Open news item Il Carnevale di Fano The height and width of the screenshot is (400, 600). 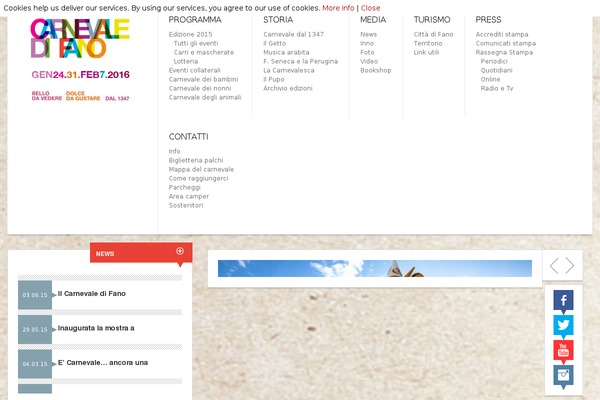91,294
